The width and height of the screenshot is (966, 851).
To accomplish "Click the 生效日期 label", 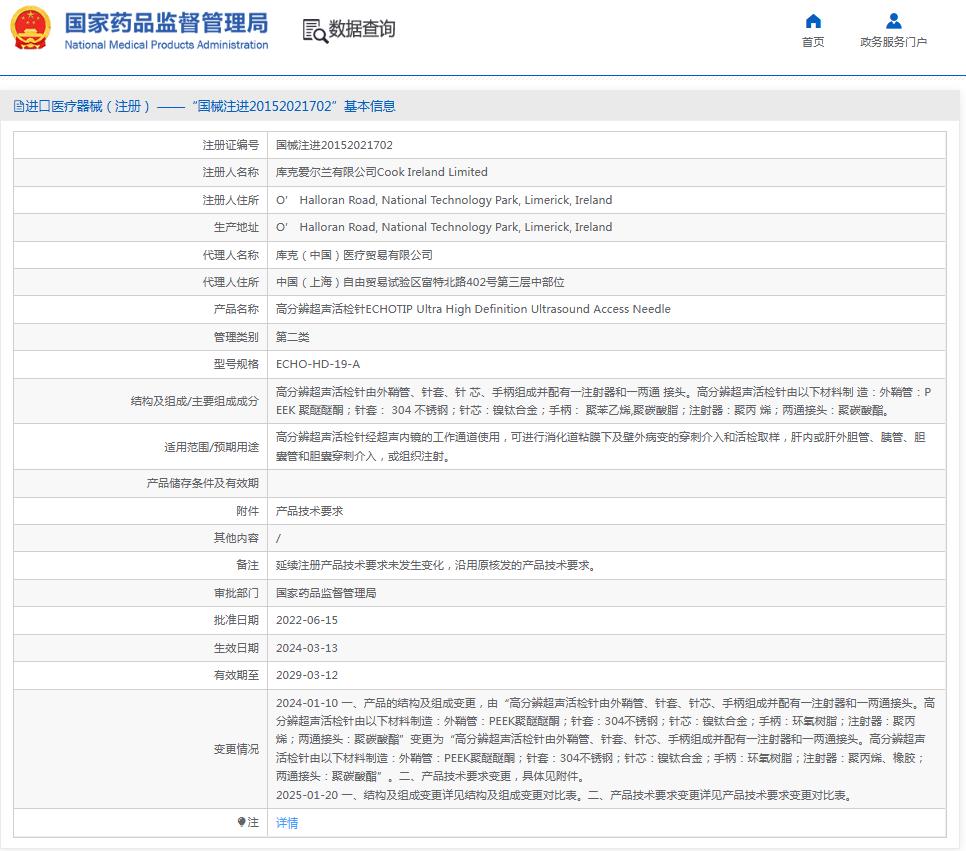I will 236,648.
